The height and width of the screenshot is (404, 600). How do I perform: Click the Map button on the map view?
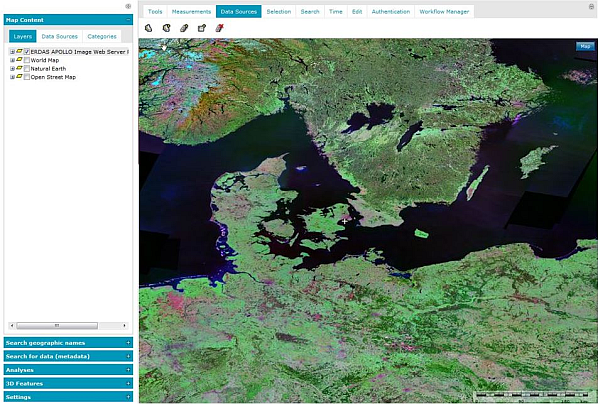pos(585,46)
